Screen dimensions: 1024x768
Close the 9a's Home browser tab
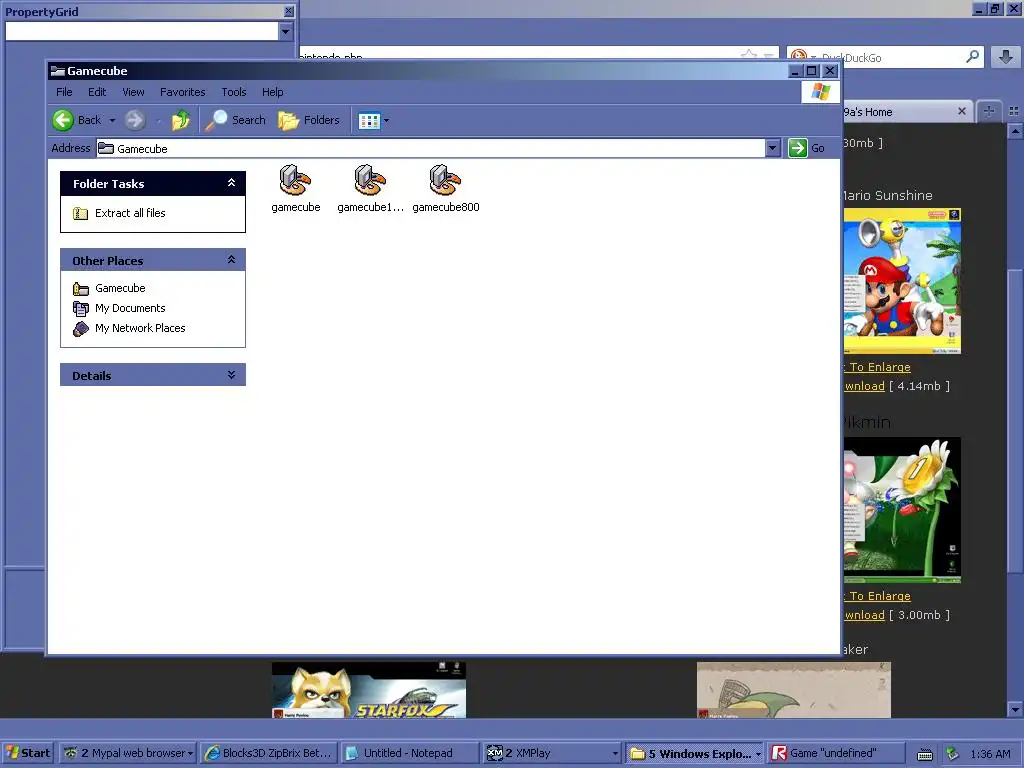click(x=962, y=112)
